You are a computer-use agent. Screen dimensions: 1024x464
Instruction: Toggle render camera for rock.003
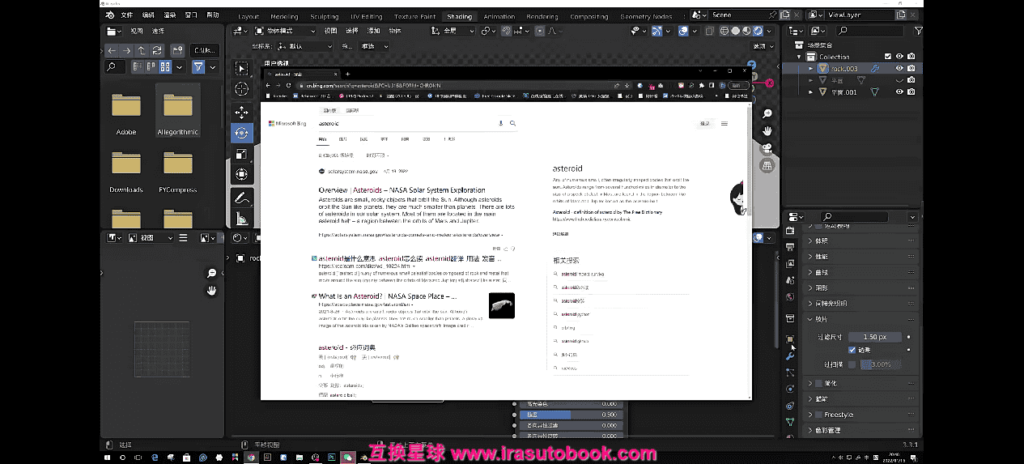[x=911, y=68]
